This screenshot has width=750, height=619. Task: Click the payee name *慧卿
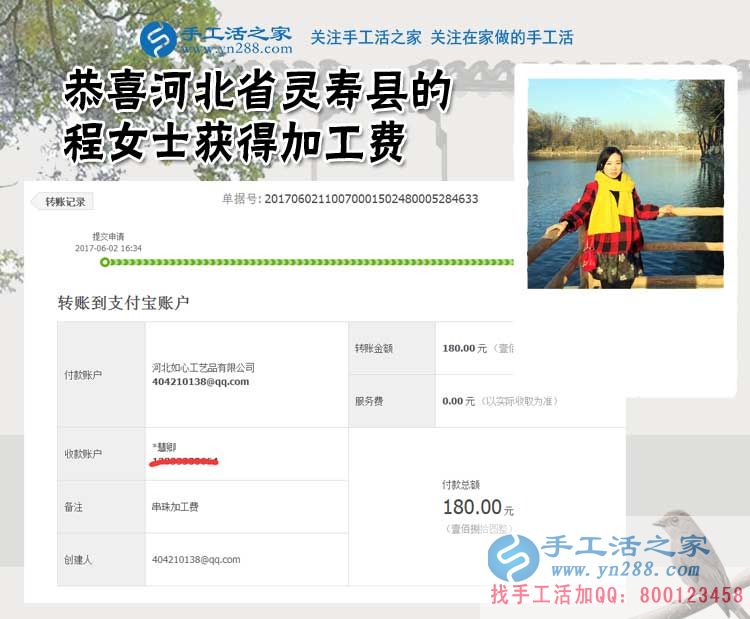[x=164, y=447]
